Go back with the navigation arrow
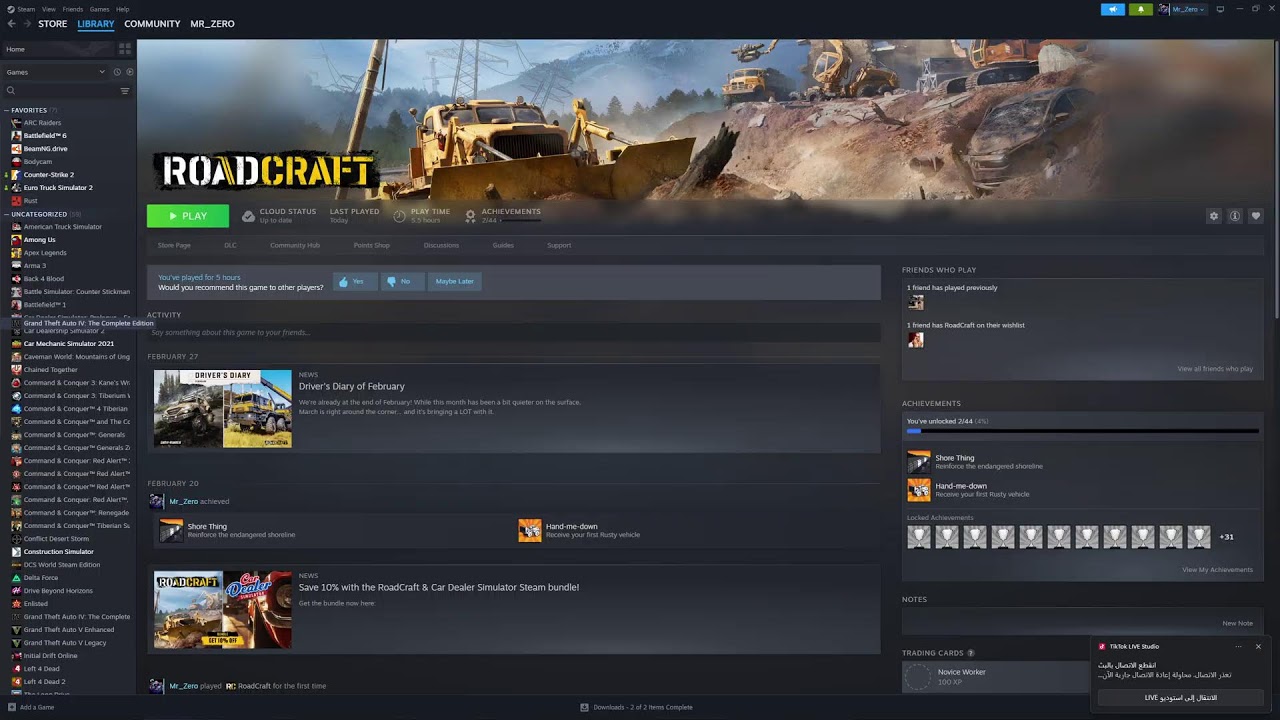This screenshot has height=720, width=1280. click(12, 24)
